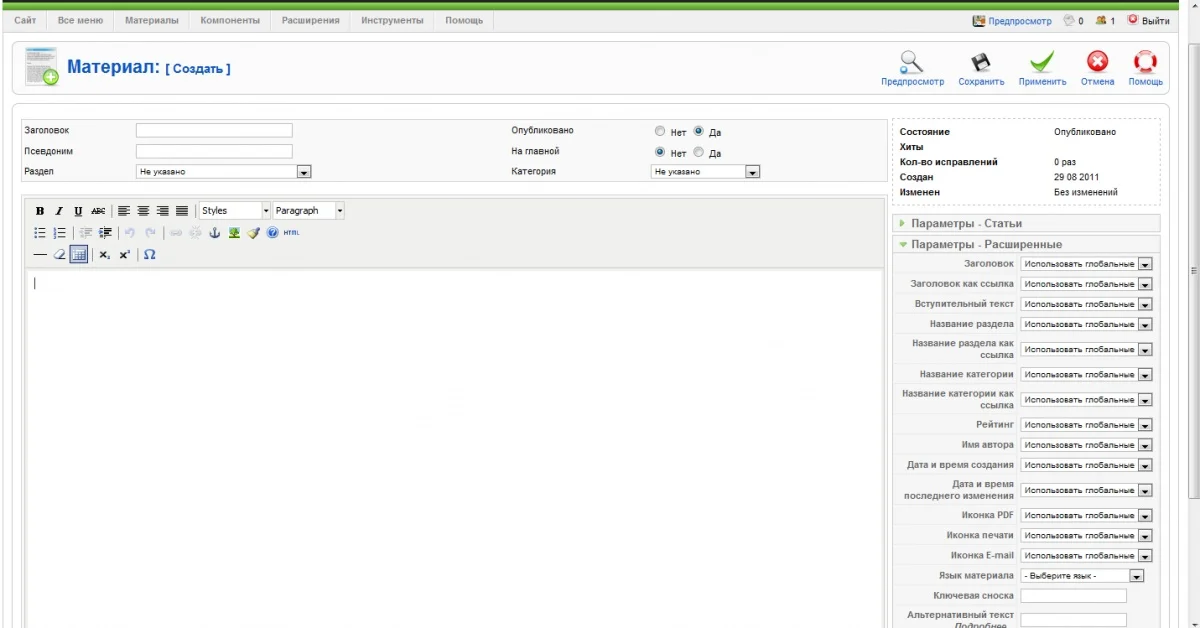Insert an anchor via the anchor icon
This screenshot has height=628, width=1200.
[214, 233]
